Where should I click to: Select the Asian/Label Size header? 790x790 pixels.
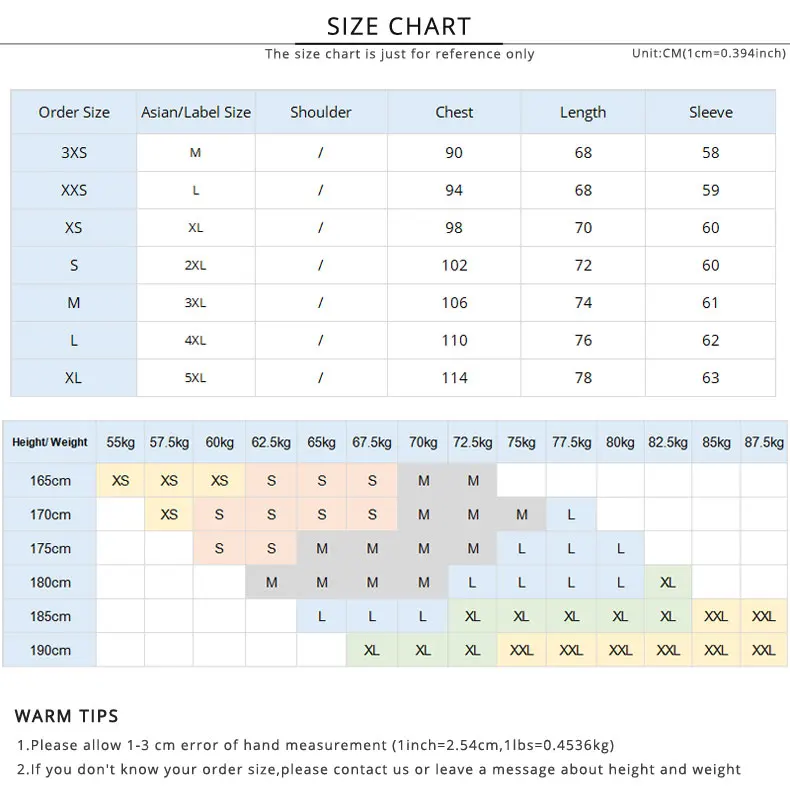pyautogui.click(x=195, y=112)
